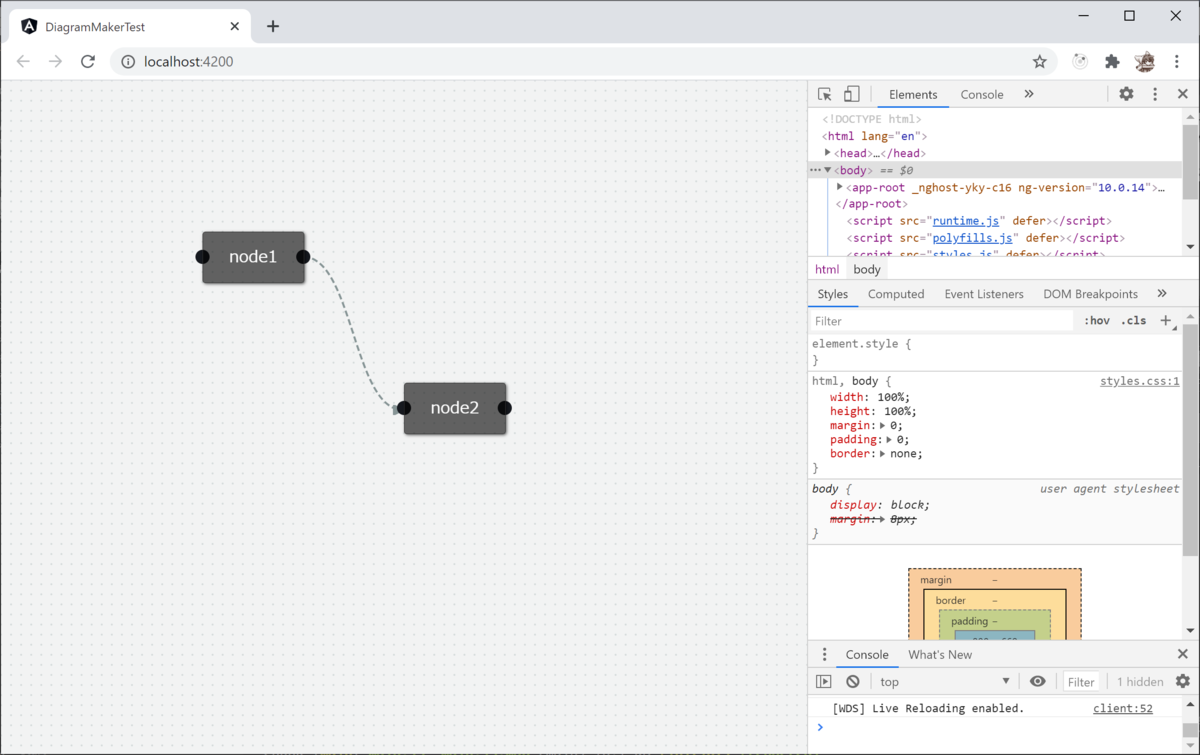This screenshot has width=1200, height=755.
Task: Switch to the Elements tab
Action: pyautogui.click(x=913, y=95)
